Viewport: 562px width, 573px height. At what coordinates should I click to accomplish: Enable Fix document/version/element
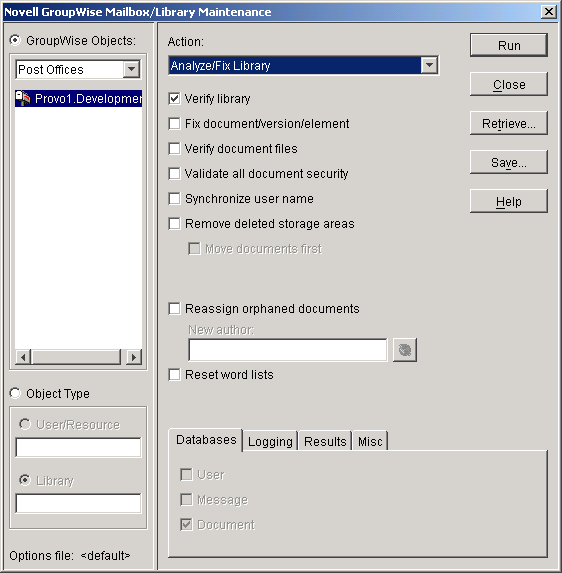pos(174,124)
